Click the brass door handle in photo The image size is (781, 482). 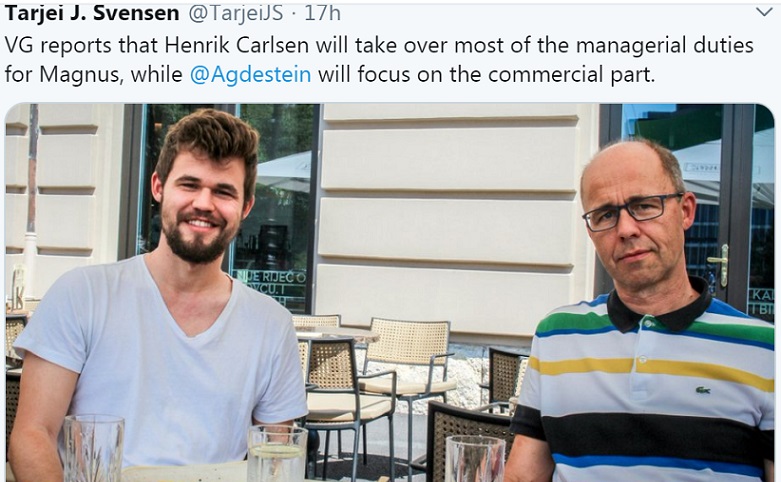tap(721, 264)
